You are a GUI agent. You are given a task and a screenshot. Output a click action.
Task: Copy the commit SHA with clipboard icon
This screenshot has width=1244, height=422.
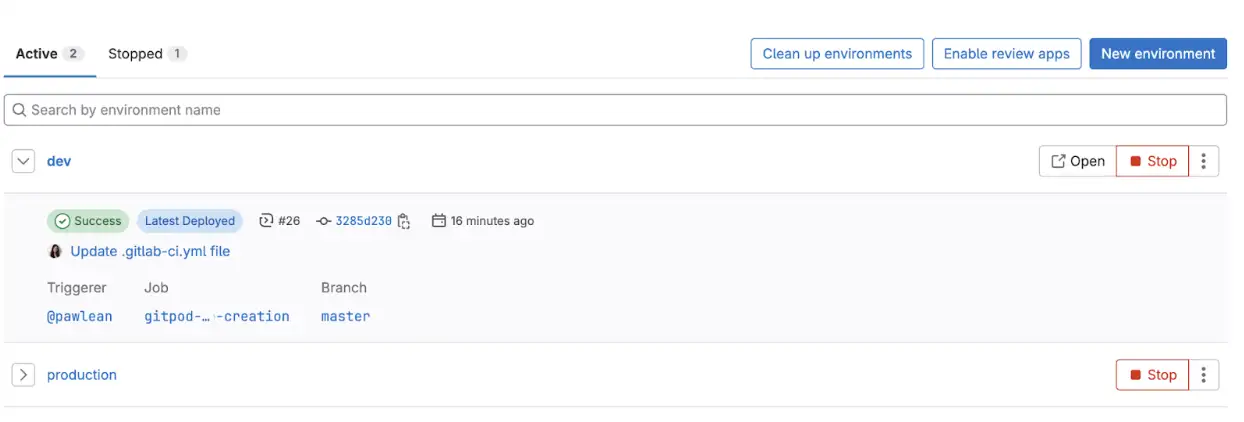(404, 222)
